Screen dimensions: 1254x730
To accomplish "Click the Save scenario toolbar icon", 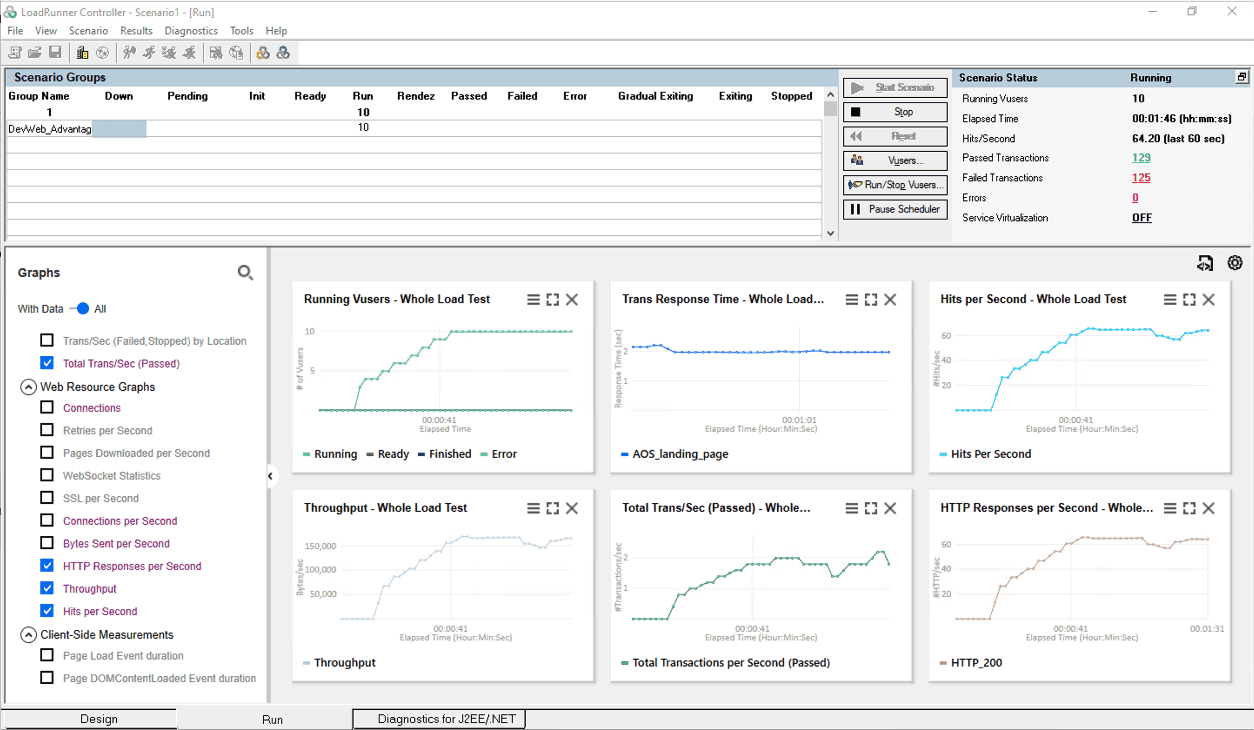I will click(55, 53).
